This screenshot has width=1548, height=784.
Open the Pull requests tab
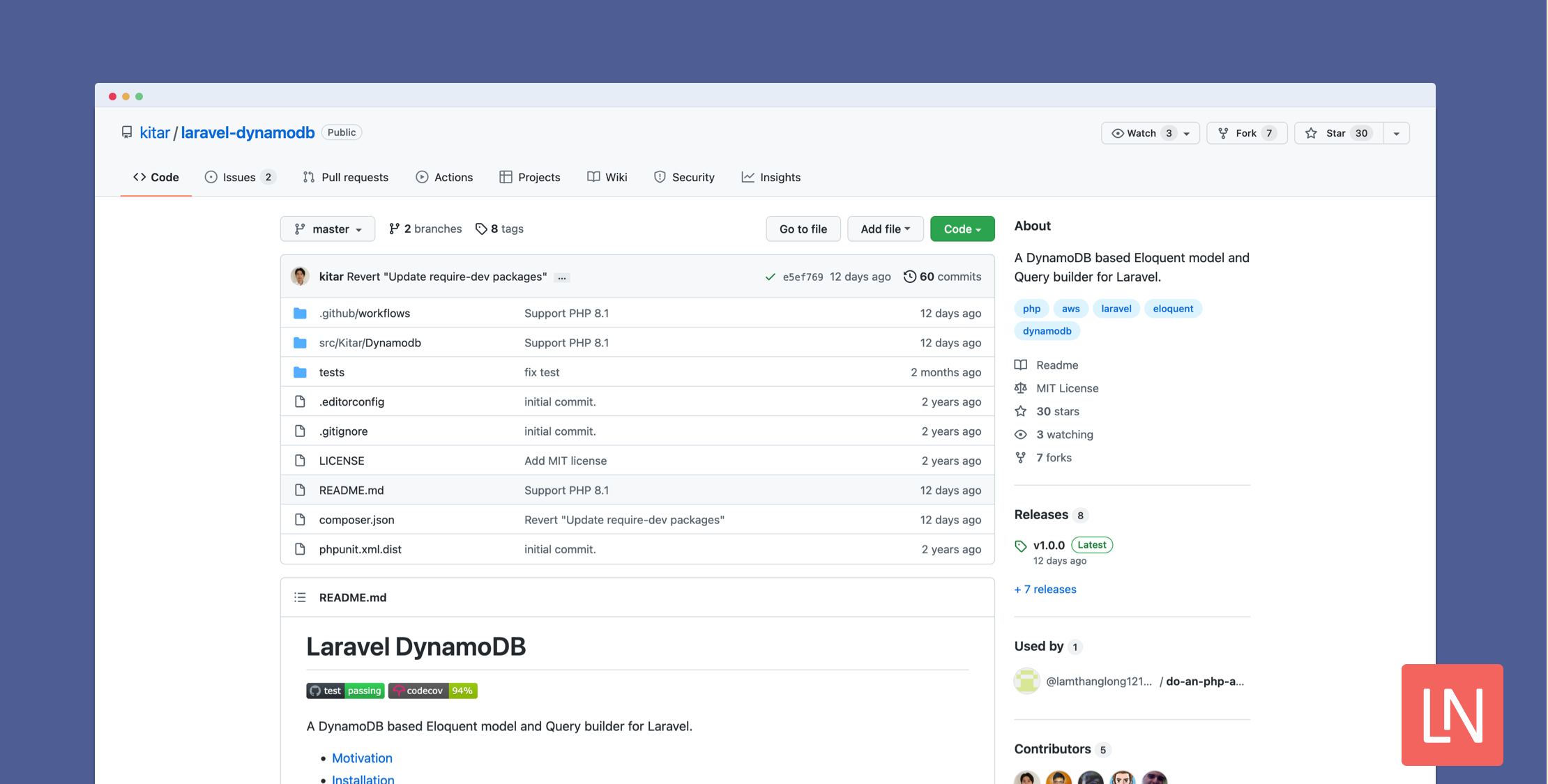pyautogui.click(x=346, y=177)
